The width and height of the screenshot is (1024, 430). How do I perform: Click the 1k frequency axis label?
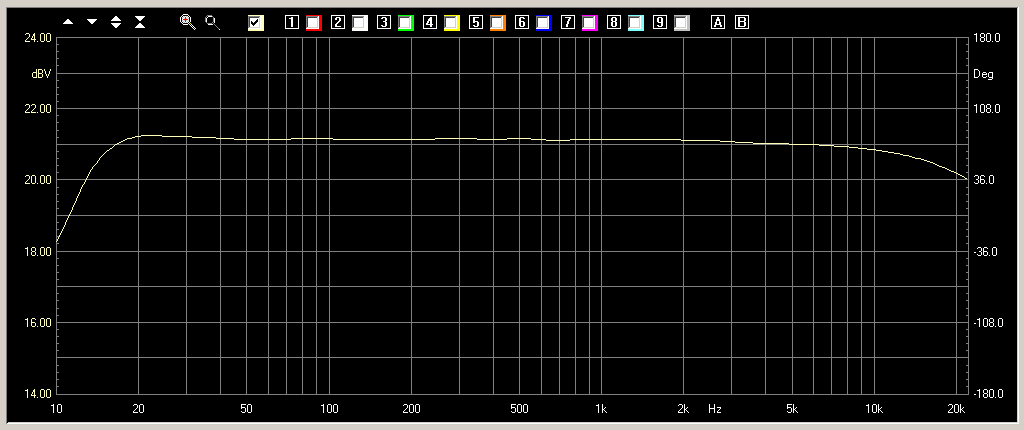click(601, 410)
